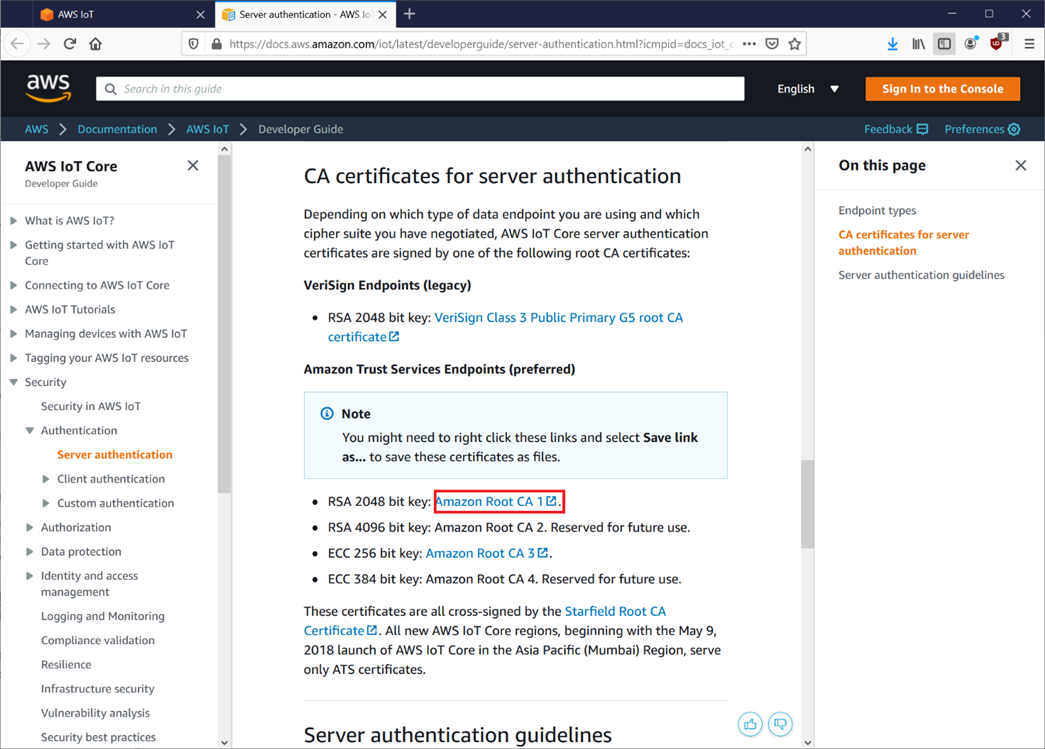Click Sign In to the Console button
The image size is (1045, 749).
[942, 89]
